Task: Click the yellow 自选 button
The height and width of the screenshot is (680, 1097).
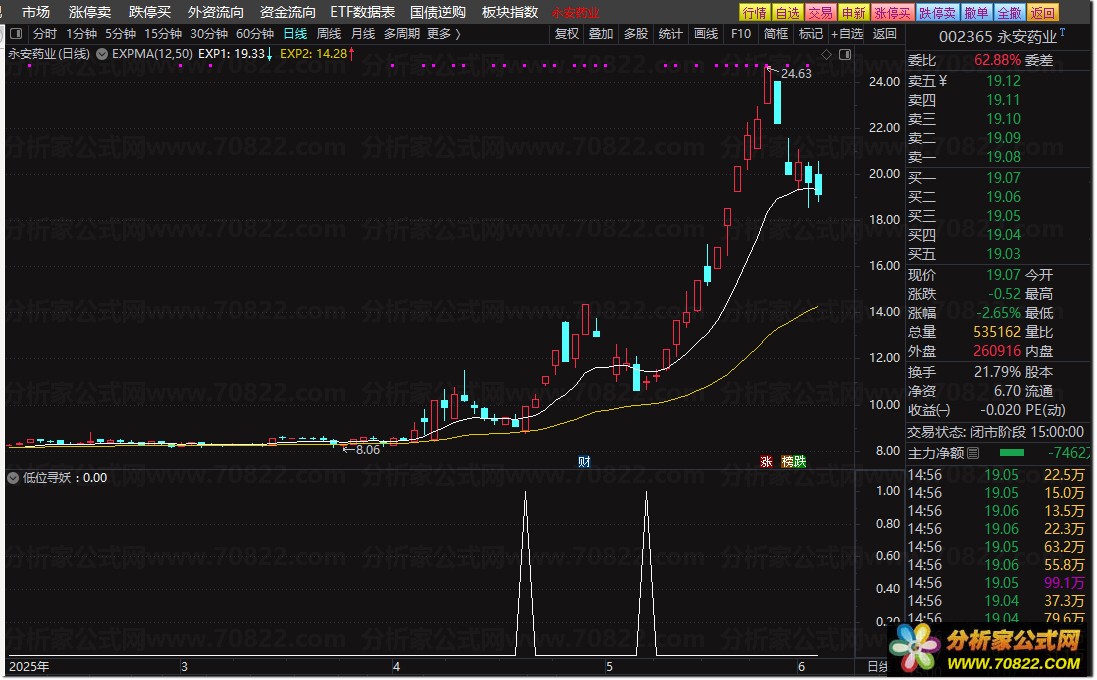Action: pos(787,13)
